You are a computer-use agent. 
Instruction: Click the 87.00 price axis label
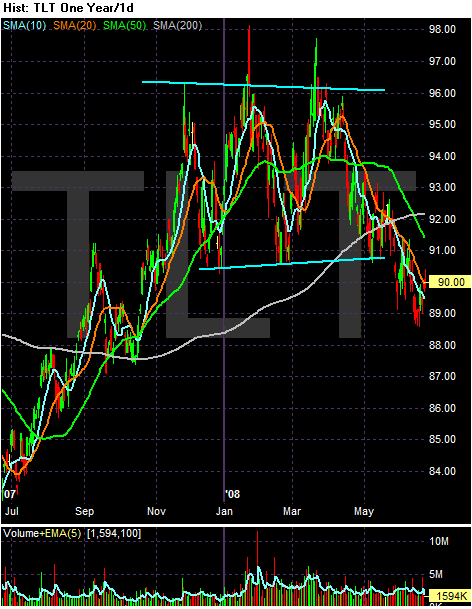[442, 376]
